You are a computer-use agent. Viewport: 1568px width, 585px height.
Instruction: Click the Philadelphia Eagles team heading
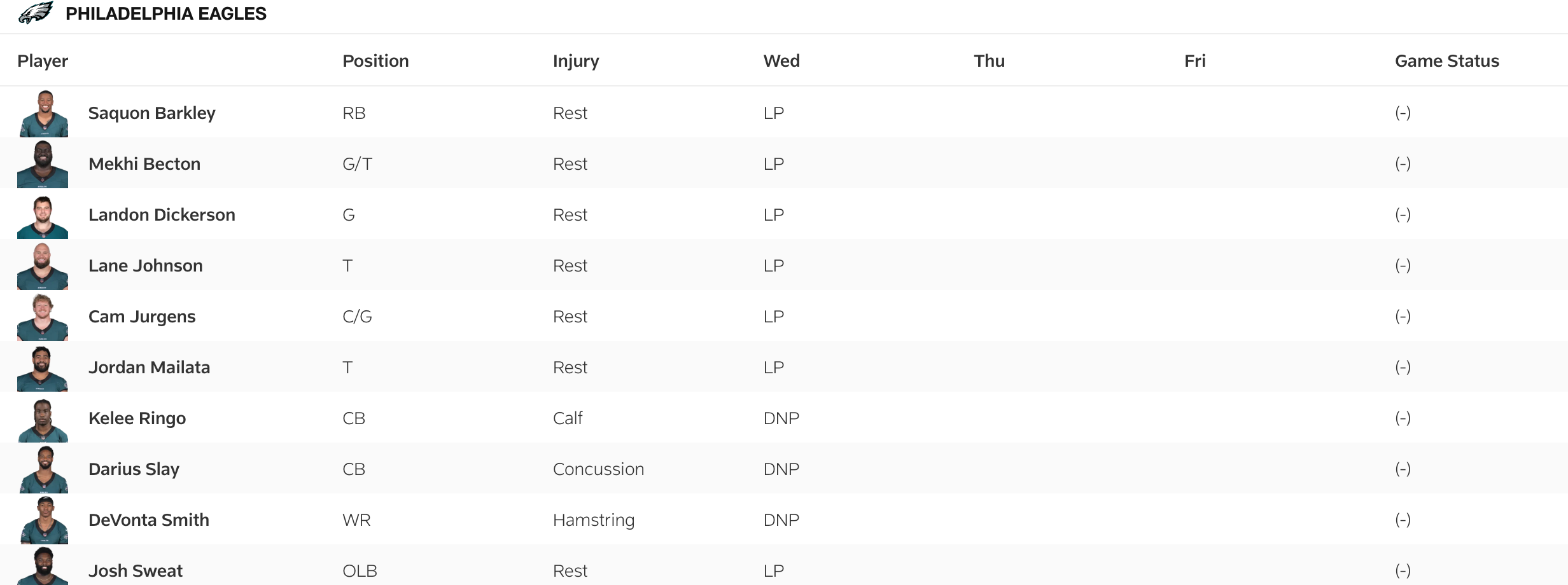point(165,14)
